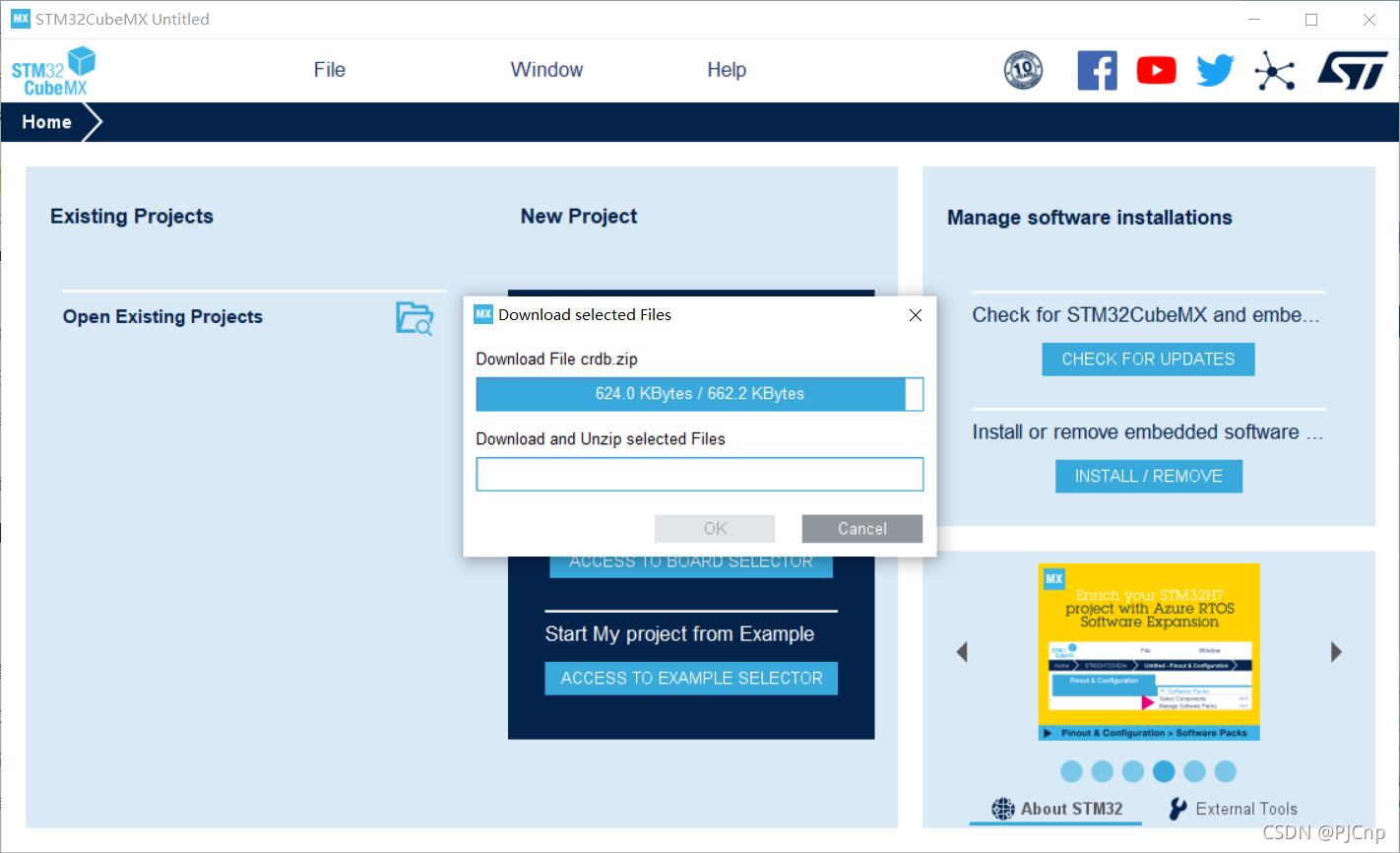Open the Help menu
Viewport: 1400px width, 853px height.
pos(727,70)
